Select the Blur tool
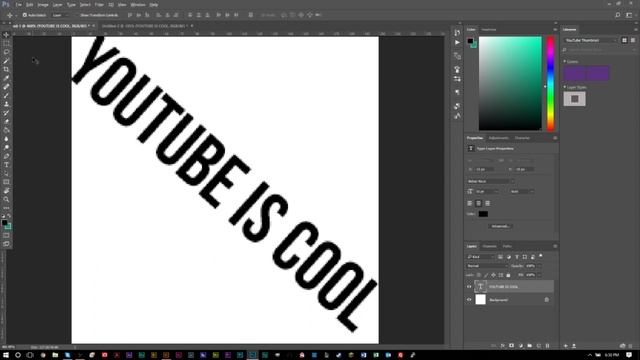 6,139
